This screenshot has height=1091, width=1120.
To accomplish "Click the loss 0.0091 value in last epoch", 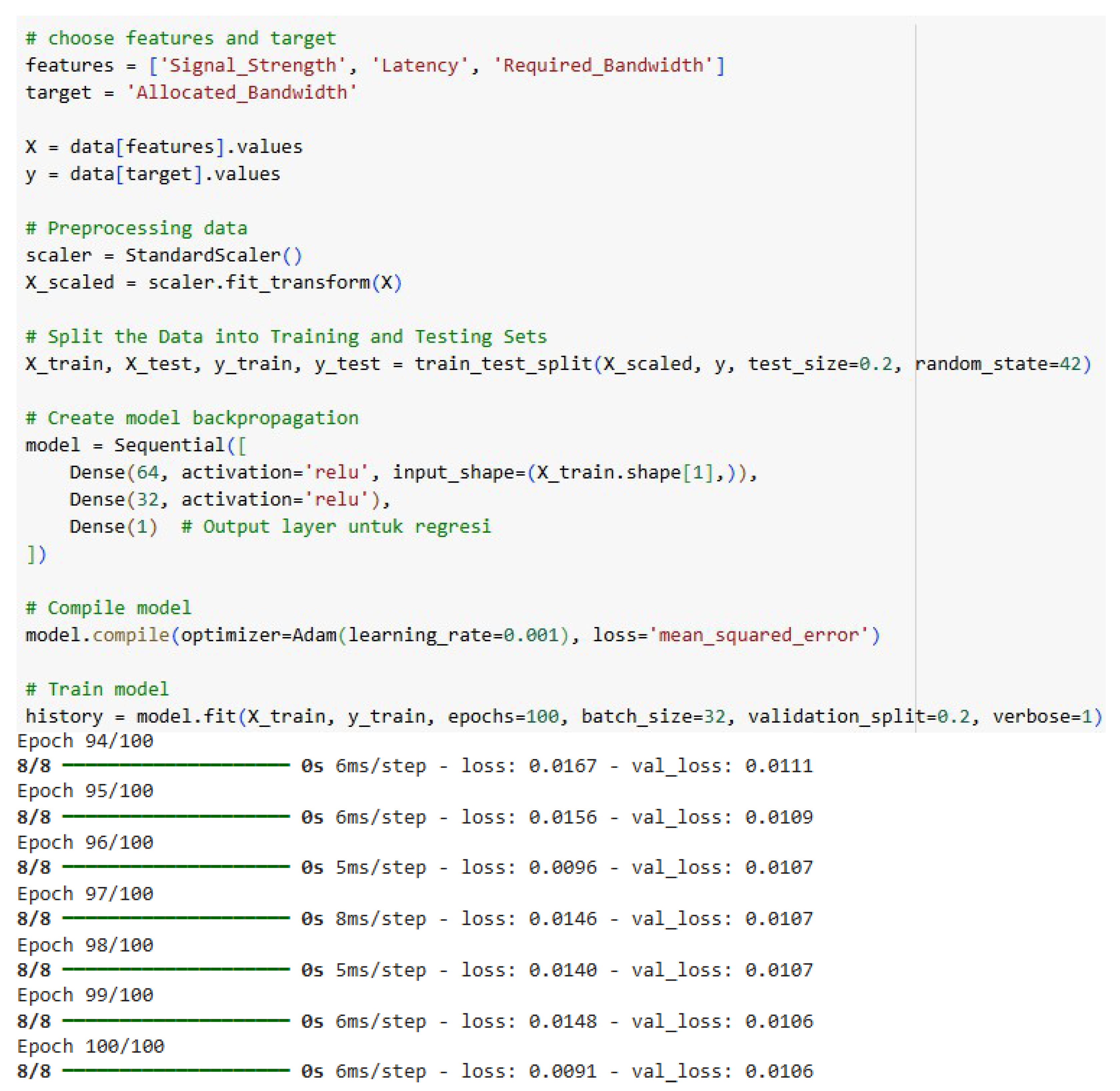I will pos(562,1071).
